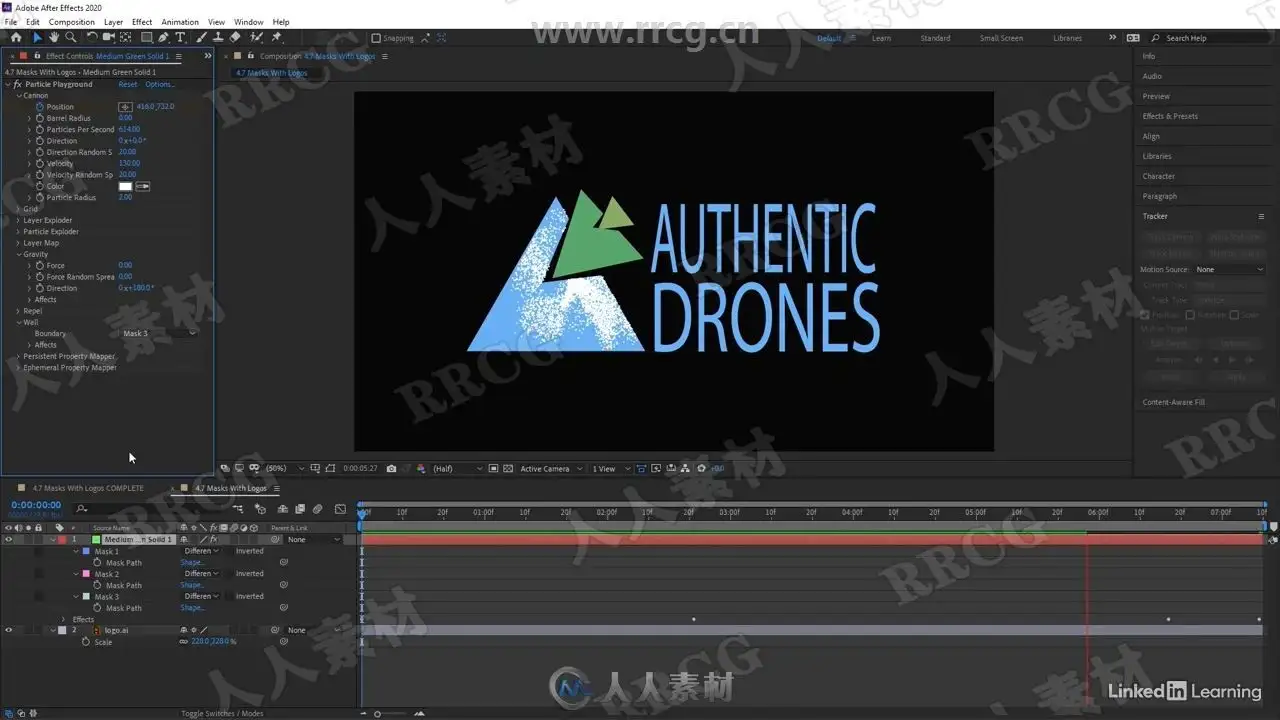Expand the Grid property group
1280x720 pixels.
click(x=18, y=209)
